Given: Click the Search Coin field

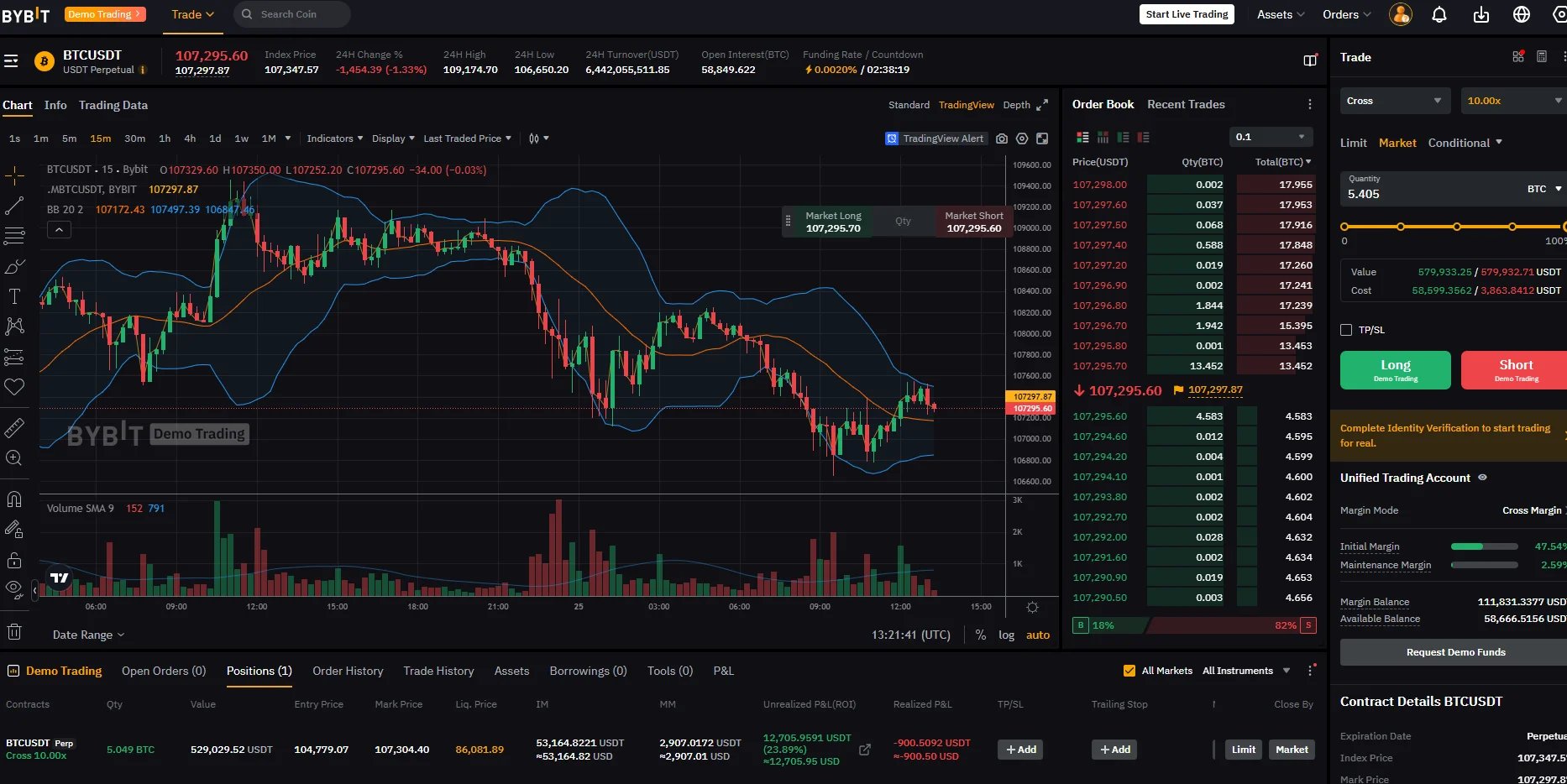Looking at the screenshot, I should 291,14.
